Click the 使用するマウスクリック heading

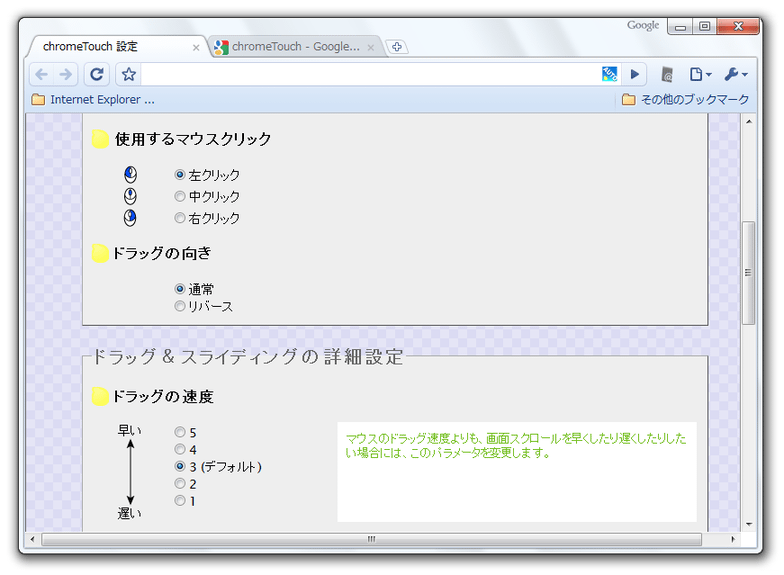tap(193, 139)
